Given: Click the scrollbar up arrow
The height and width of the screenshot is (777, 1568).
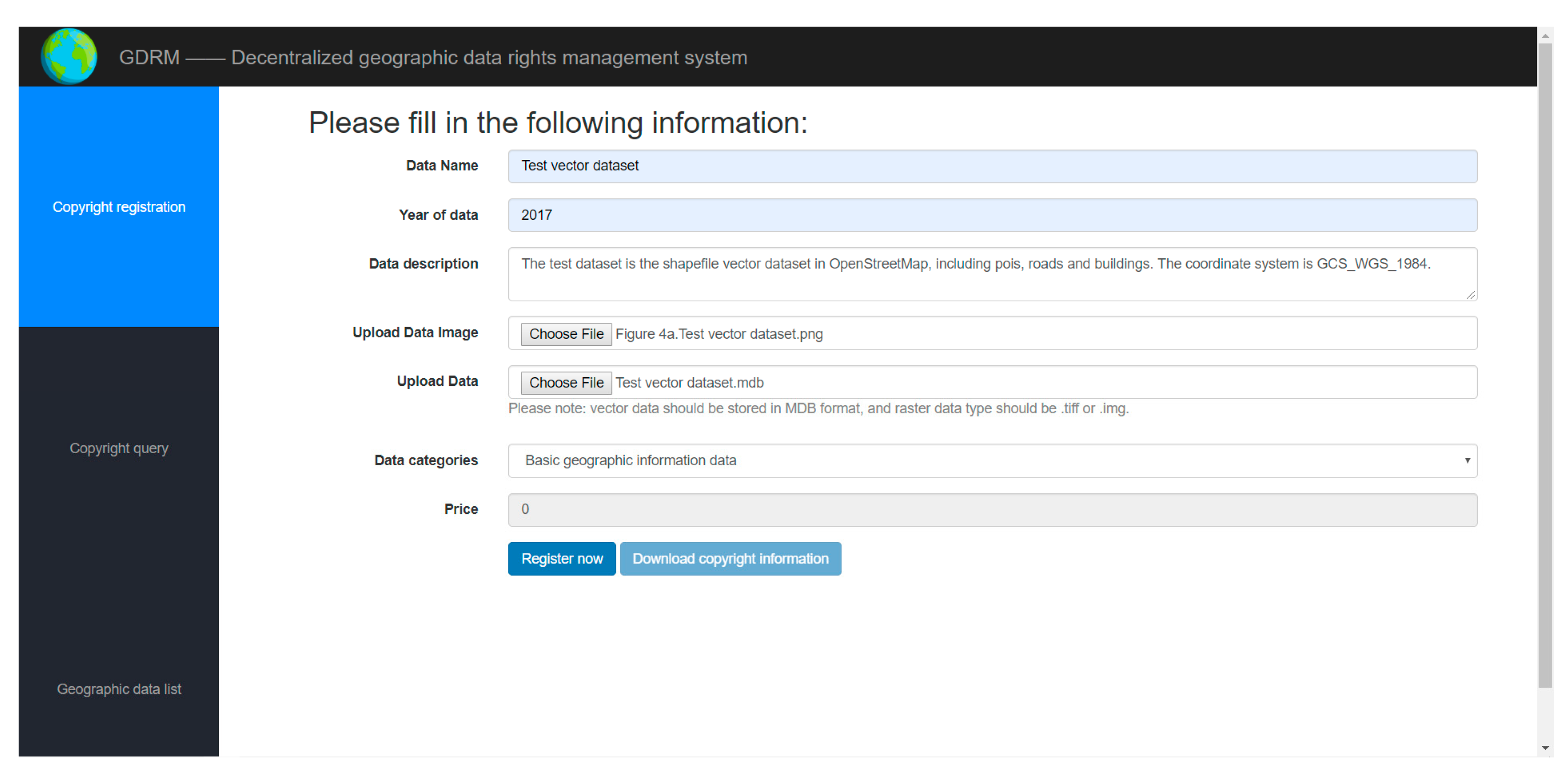Looking at the screenshot, I should pyautogui.click(x=1545, y=36).
